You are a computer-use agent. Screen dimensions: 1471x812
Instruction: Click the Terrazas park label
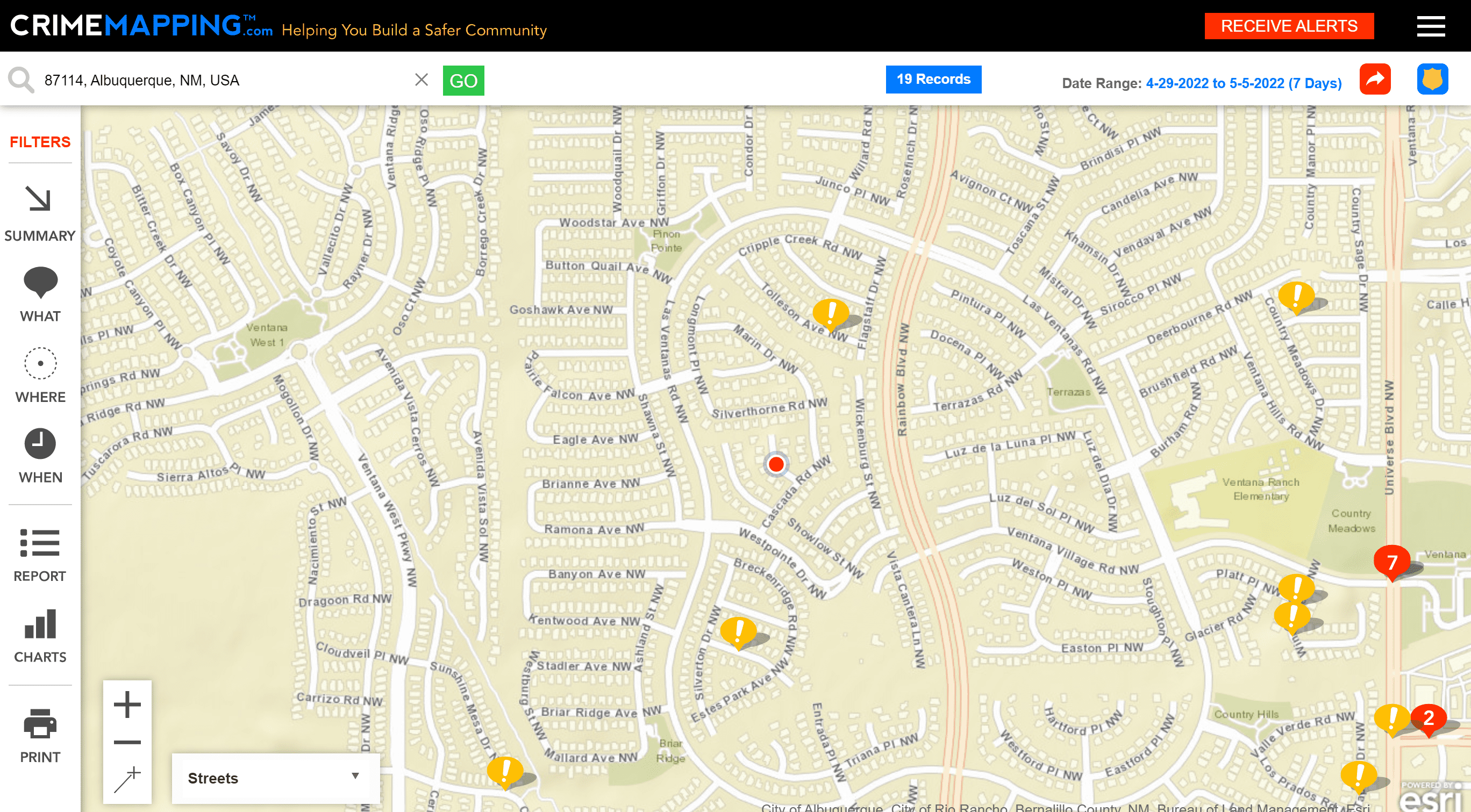(1068, 392)
